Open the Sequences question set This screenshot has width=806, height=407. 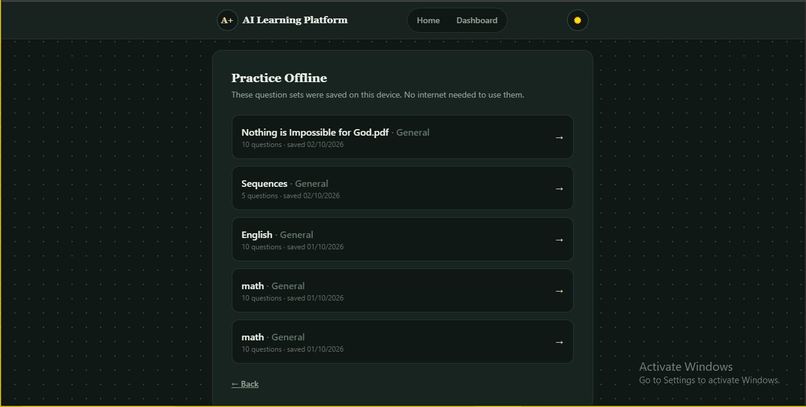[402, 188]
